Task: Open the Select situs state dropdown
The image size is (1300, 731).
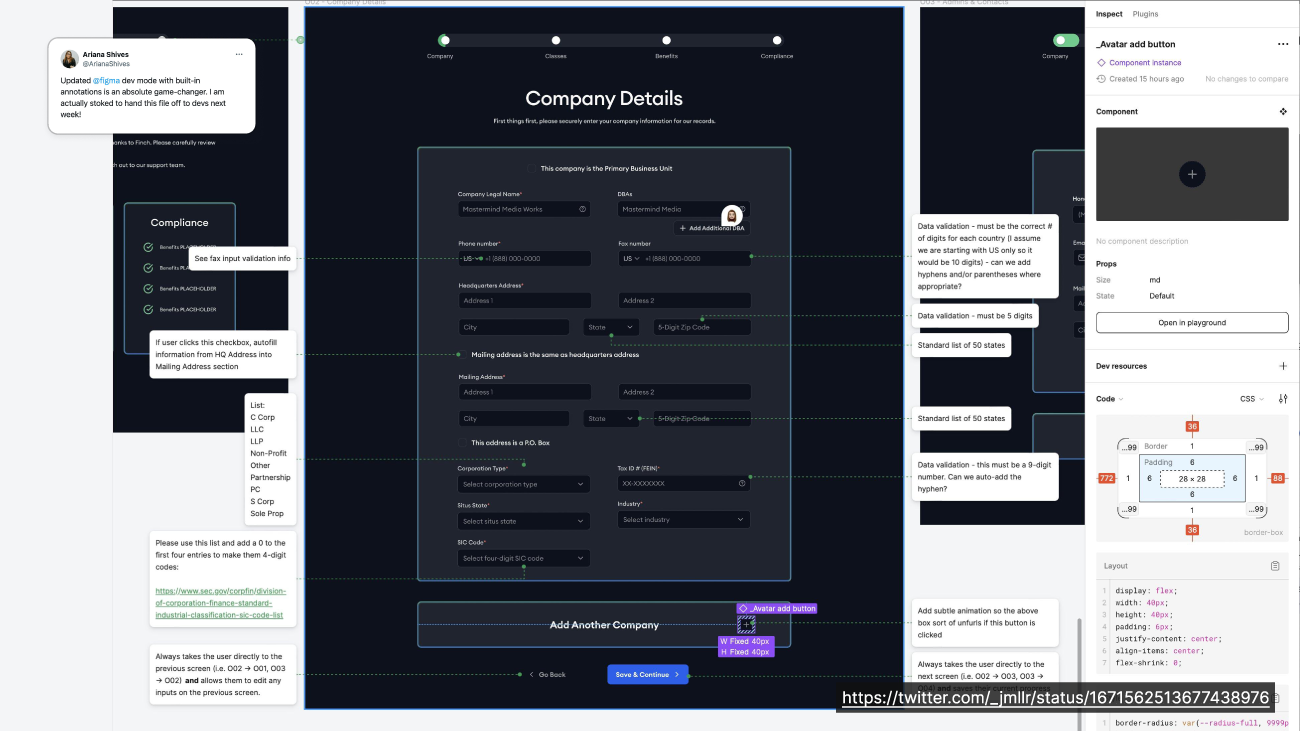Action: (x=524, y=521)
